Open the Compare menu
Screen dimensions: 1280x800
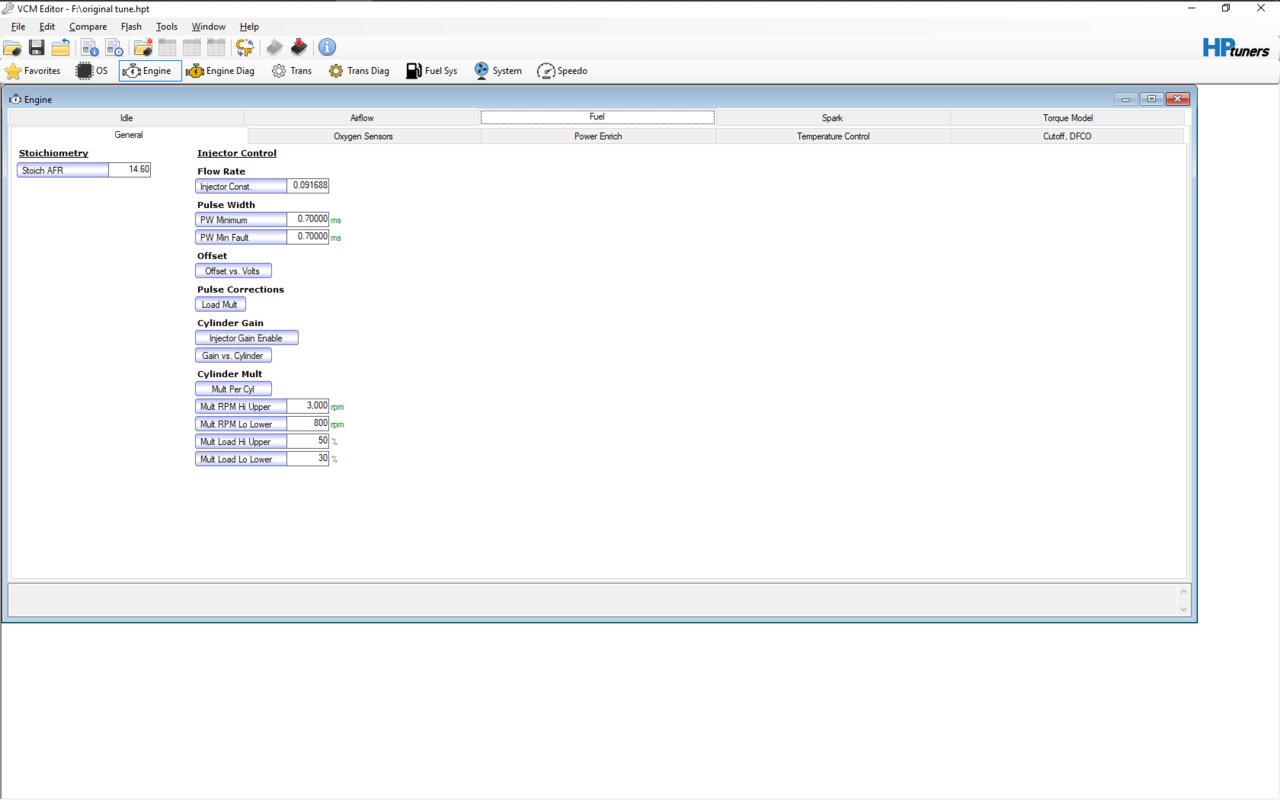(x=88, y=27)
